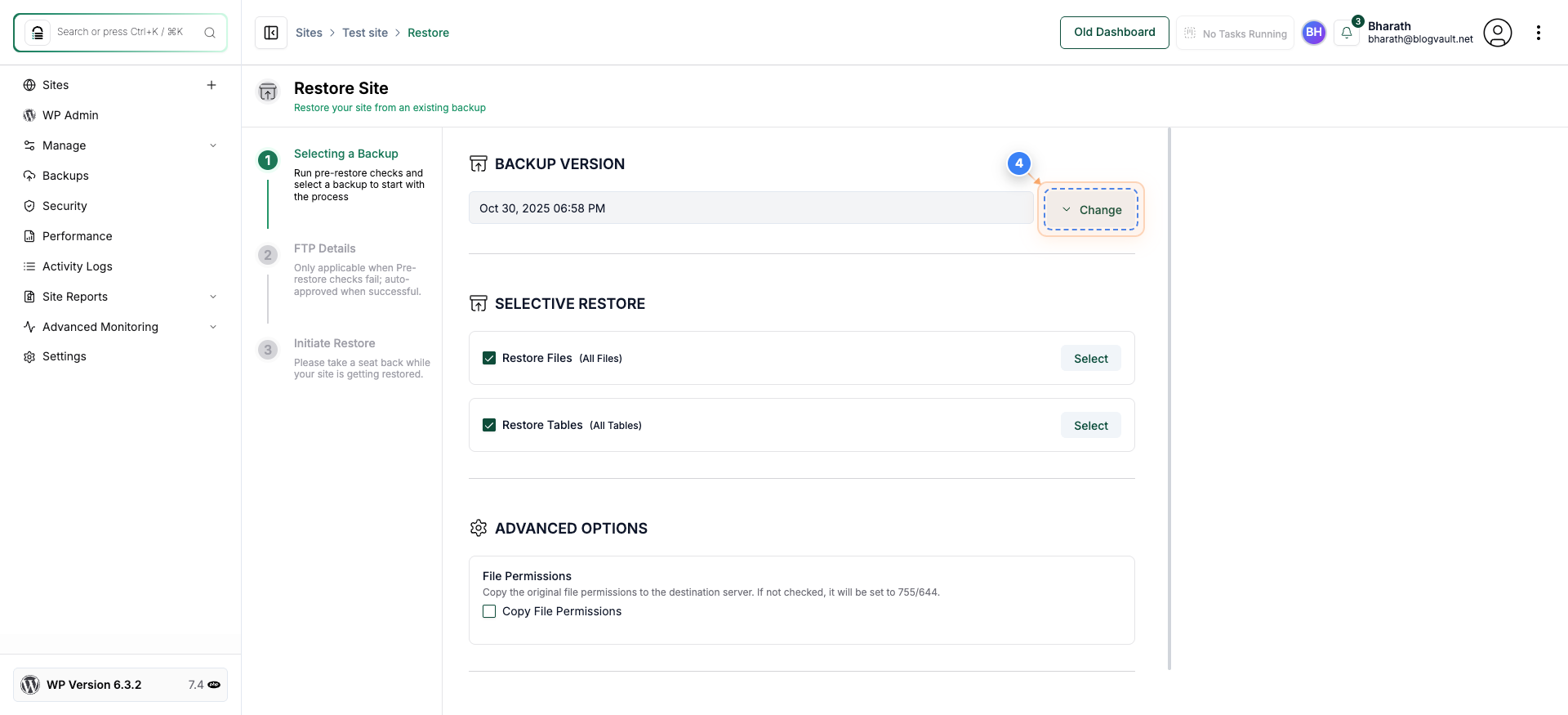The width and height of the screenshot is (1568, 715).
Task: Click the WordPress logo in version footer
Action: click(30, 685)
